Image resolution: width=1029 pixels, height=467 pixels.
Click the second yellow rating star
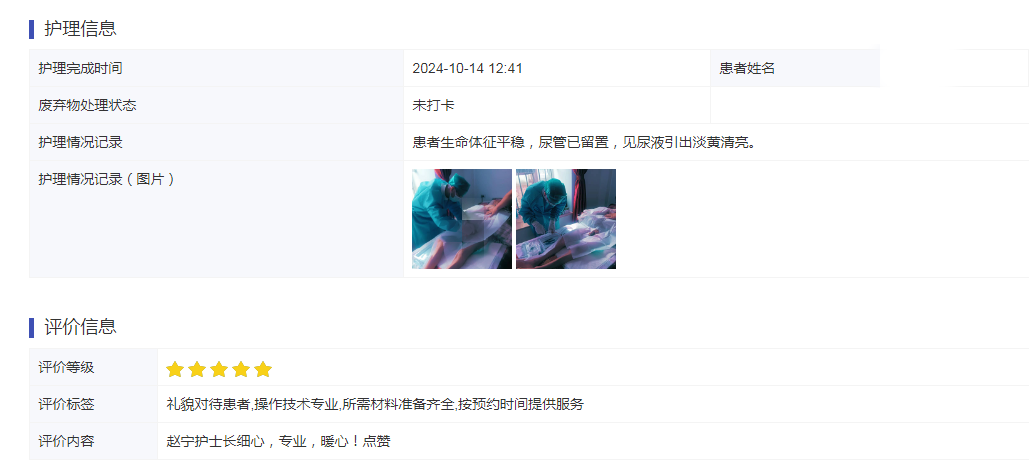click(197, 369)
